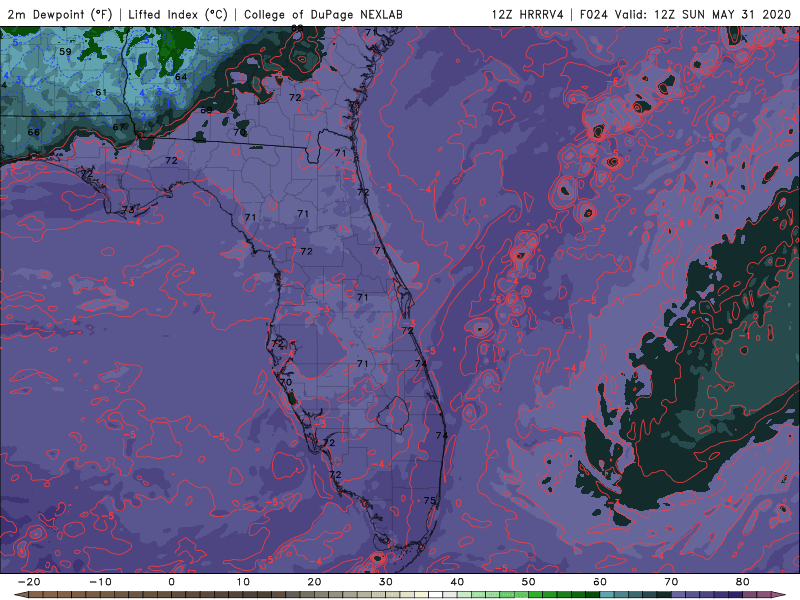Click the '2m Dewpoint (°F)' title text
The width and height of the screenshot is (800, 600).
point(60,14)
